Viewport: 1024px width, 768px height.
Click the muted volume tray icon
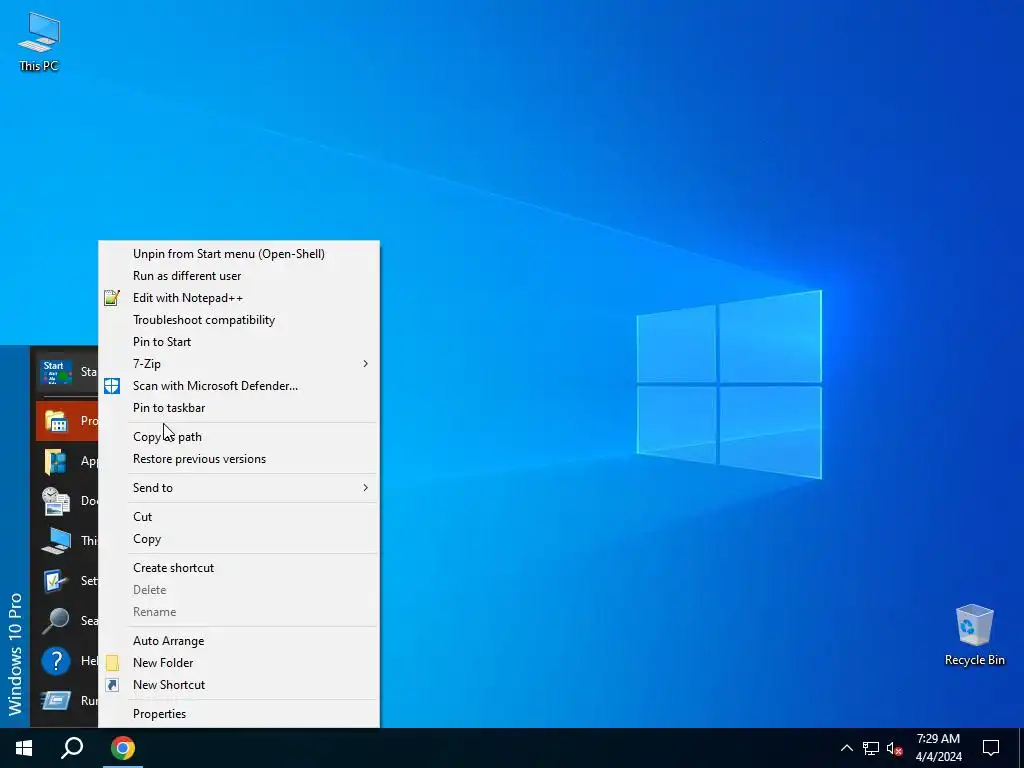895,748
